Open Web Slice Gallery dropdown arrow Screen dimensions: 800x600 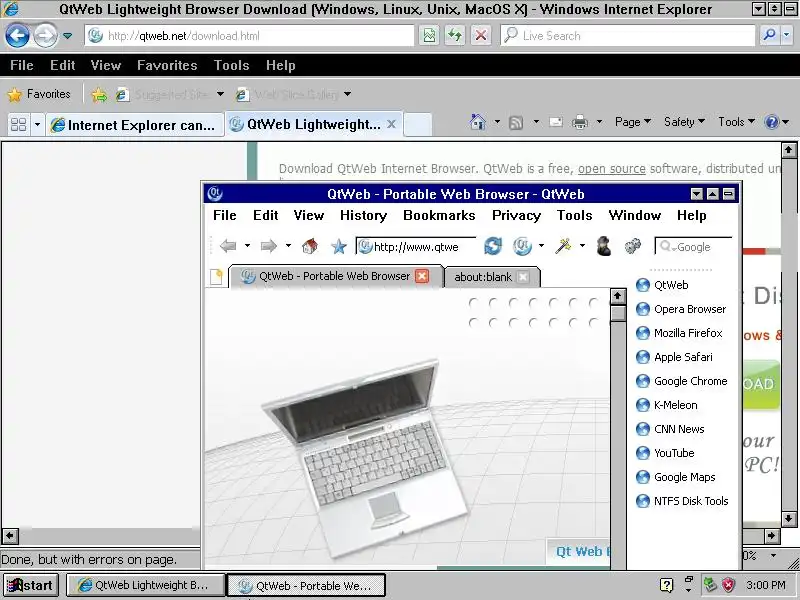tap(347, 94)
